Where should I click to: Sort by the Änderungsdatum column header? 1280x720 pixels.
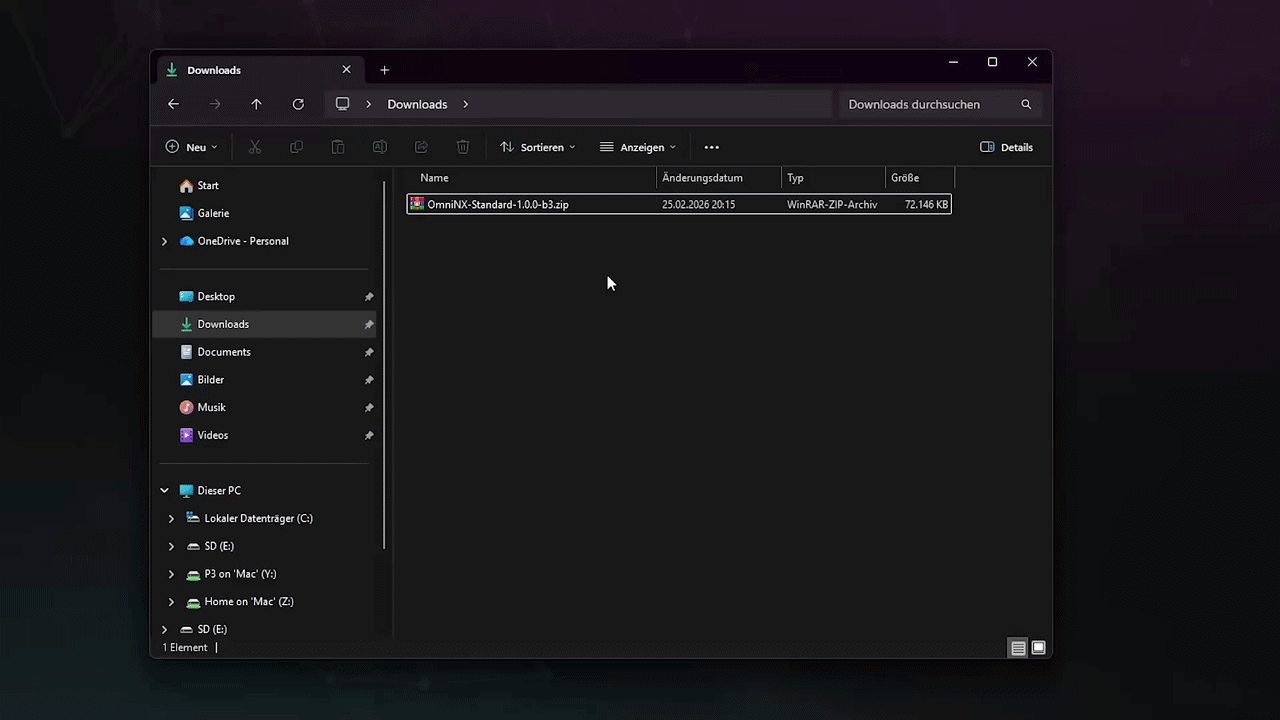702,178
